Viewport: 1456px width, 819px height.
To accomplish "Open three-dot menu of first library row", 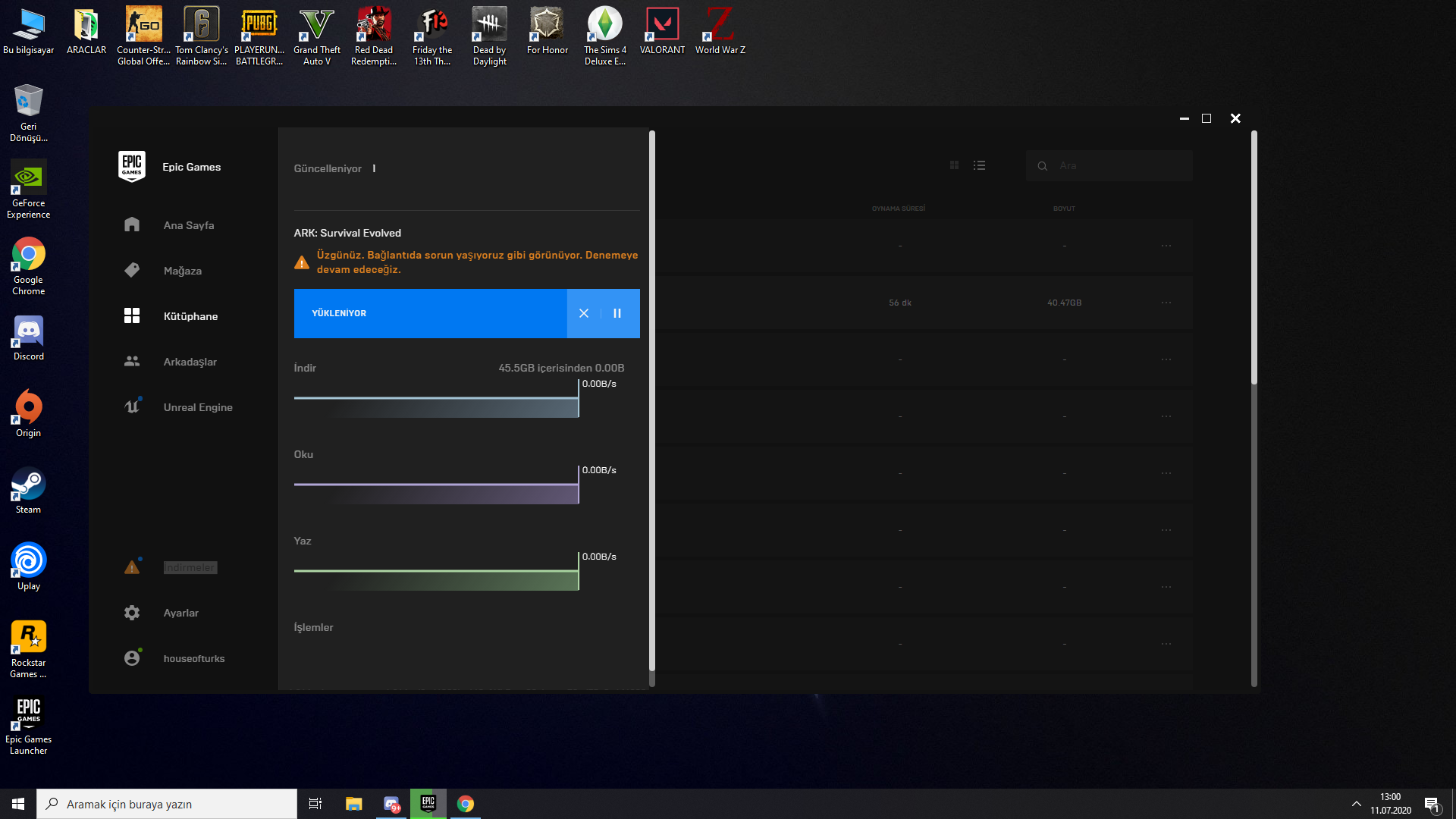I will 1166,246.
